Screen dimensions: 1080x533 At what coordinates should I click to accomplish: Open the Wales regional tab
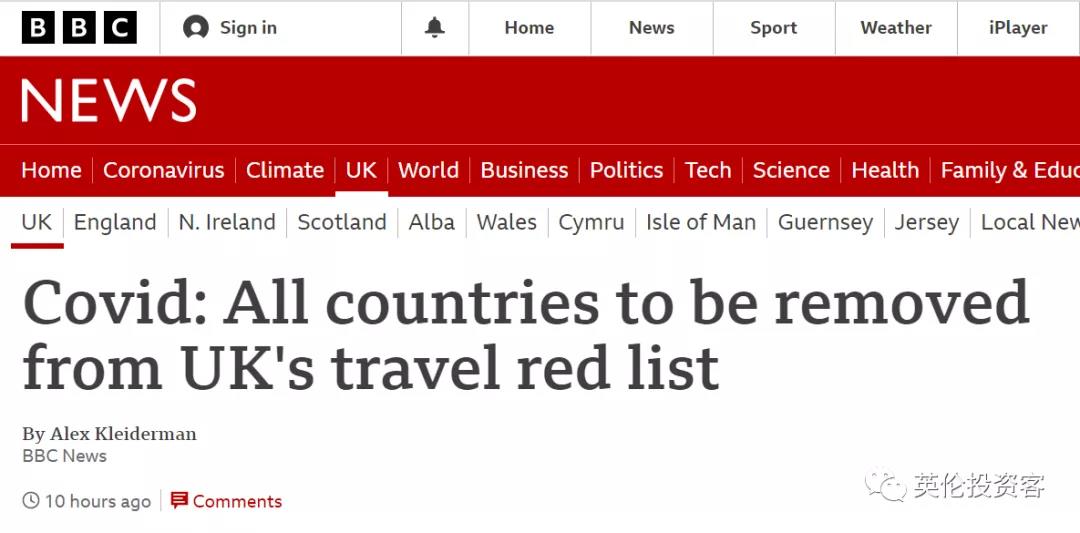click(506, 222)
